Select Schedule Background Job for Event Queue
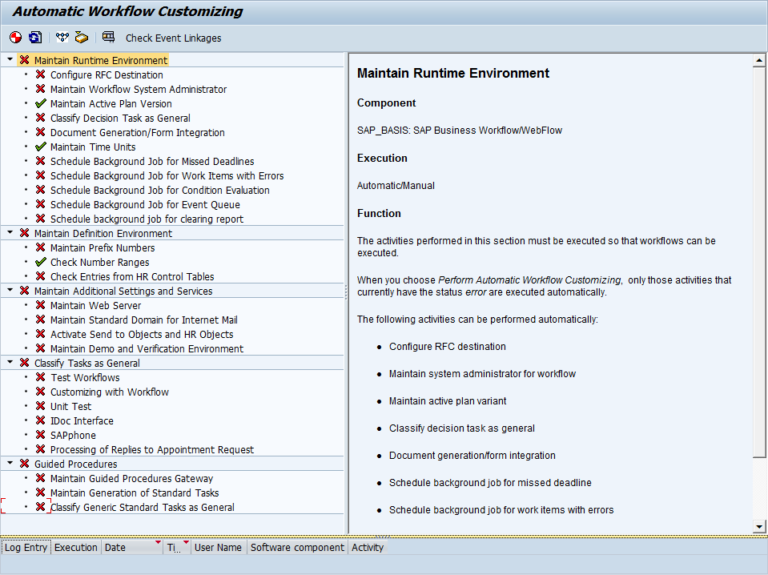 tap(146, 205)
